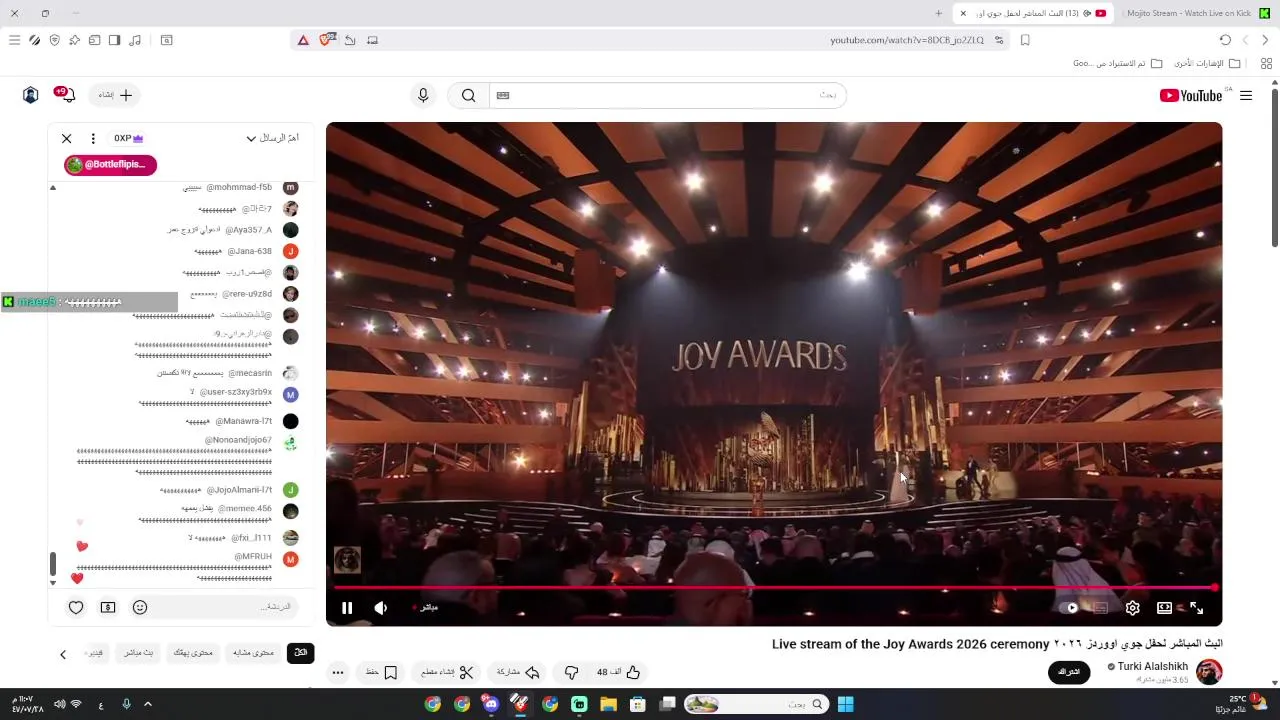Switch to theater mode
Viewport: 1280px width, 720px height.
[1165, 608]
